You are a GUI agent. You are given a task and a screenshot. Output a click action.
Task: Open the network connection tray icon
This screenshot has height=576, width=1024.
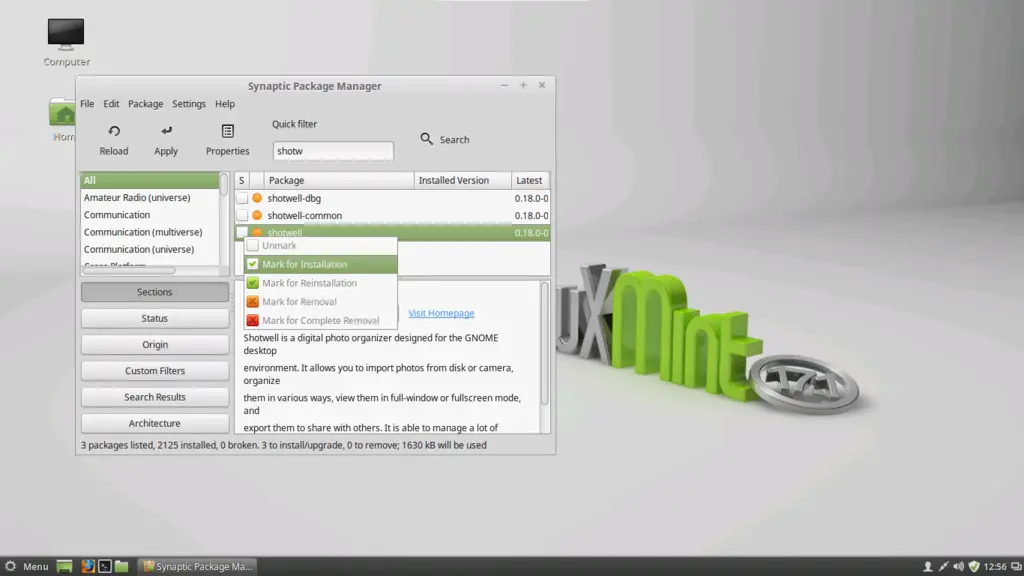click(x=943, y=566)
